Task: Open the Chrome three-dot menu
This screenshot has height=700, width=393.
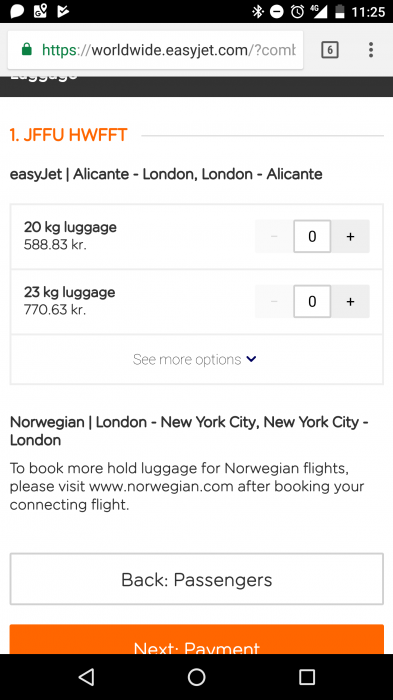Action: pos(371,50)
